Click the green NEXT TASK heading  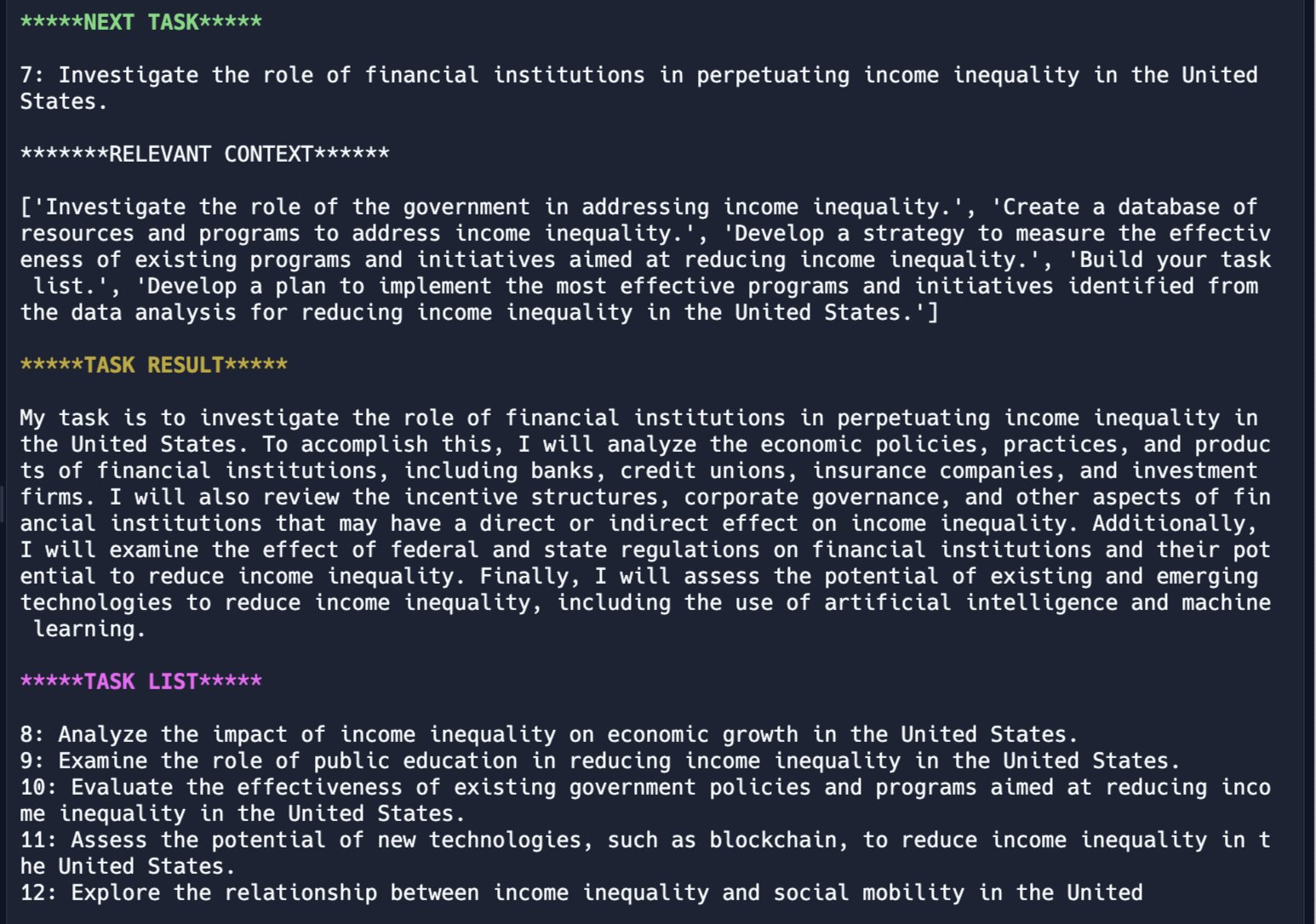pos(141,22)
